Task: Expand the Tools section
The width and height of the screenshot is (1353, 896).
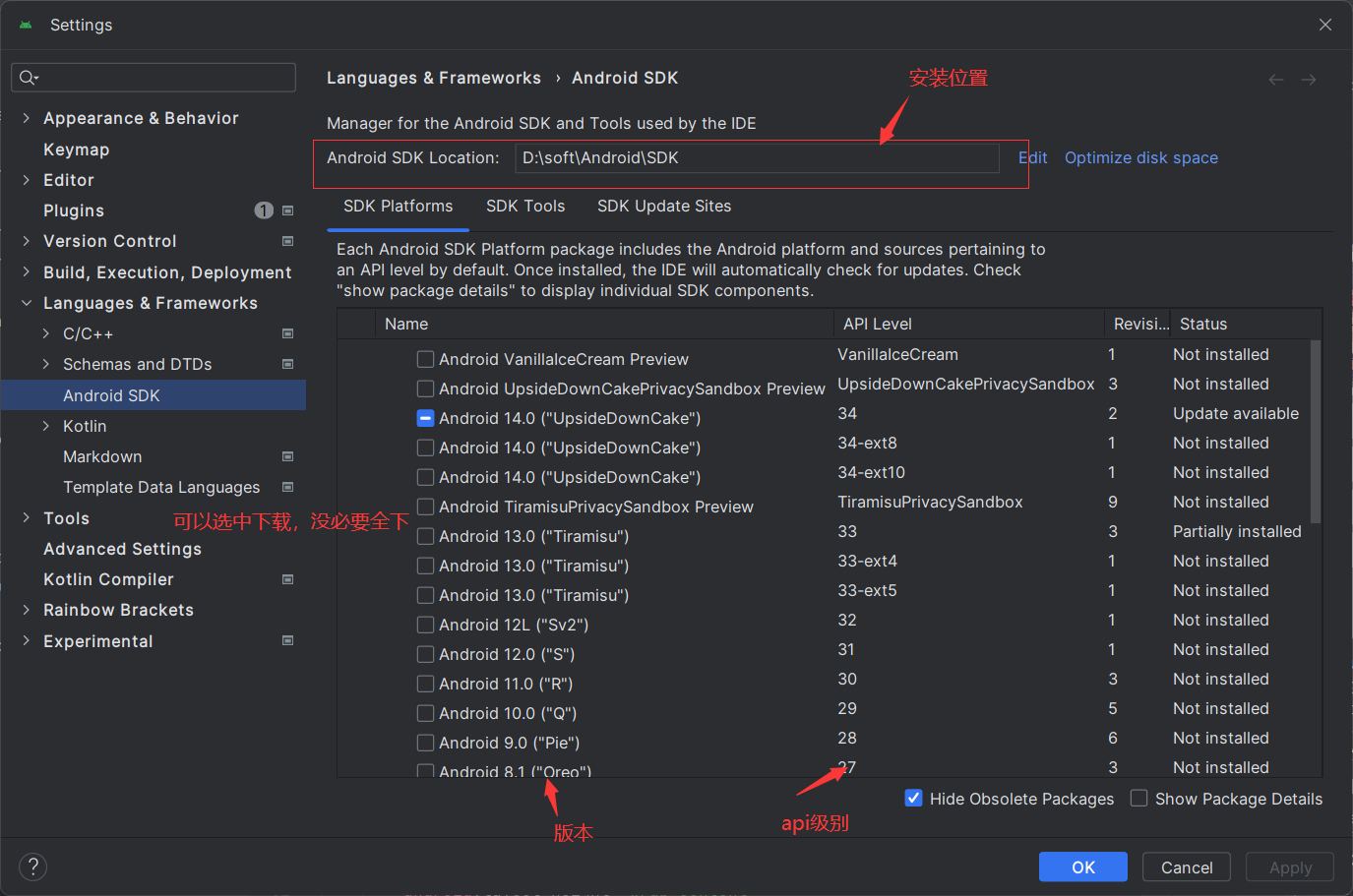Action: point(27,518)
